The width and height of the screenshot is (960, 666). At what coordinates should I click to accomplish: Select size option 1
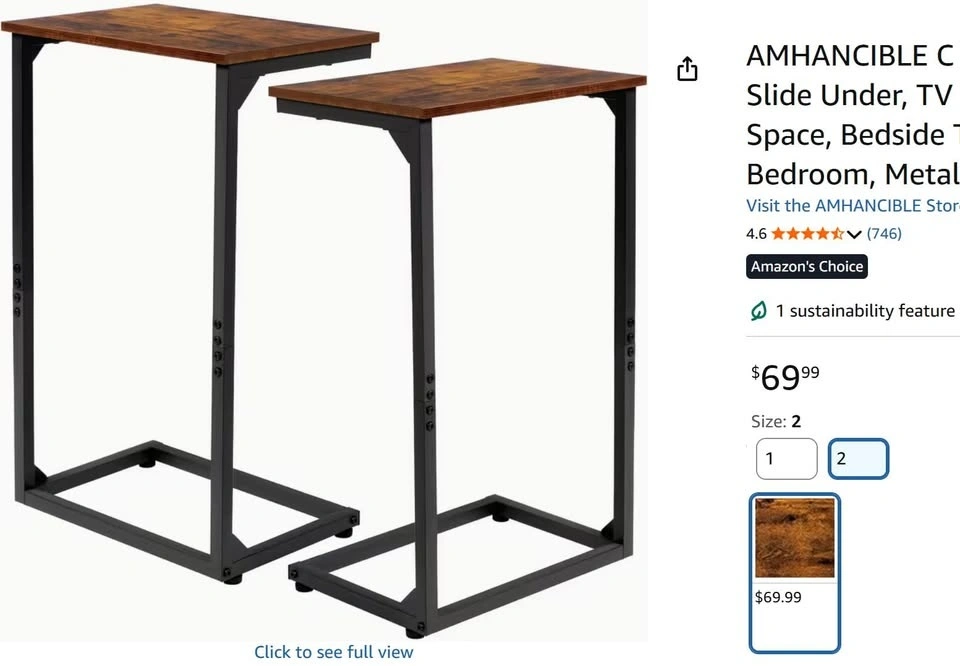[x=786, y=459]
